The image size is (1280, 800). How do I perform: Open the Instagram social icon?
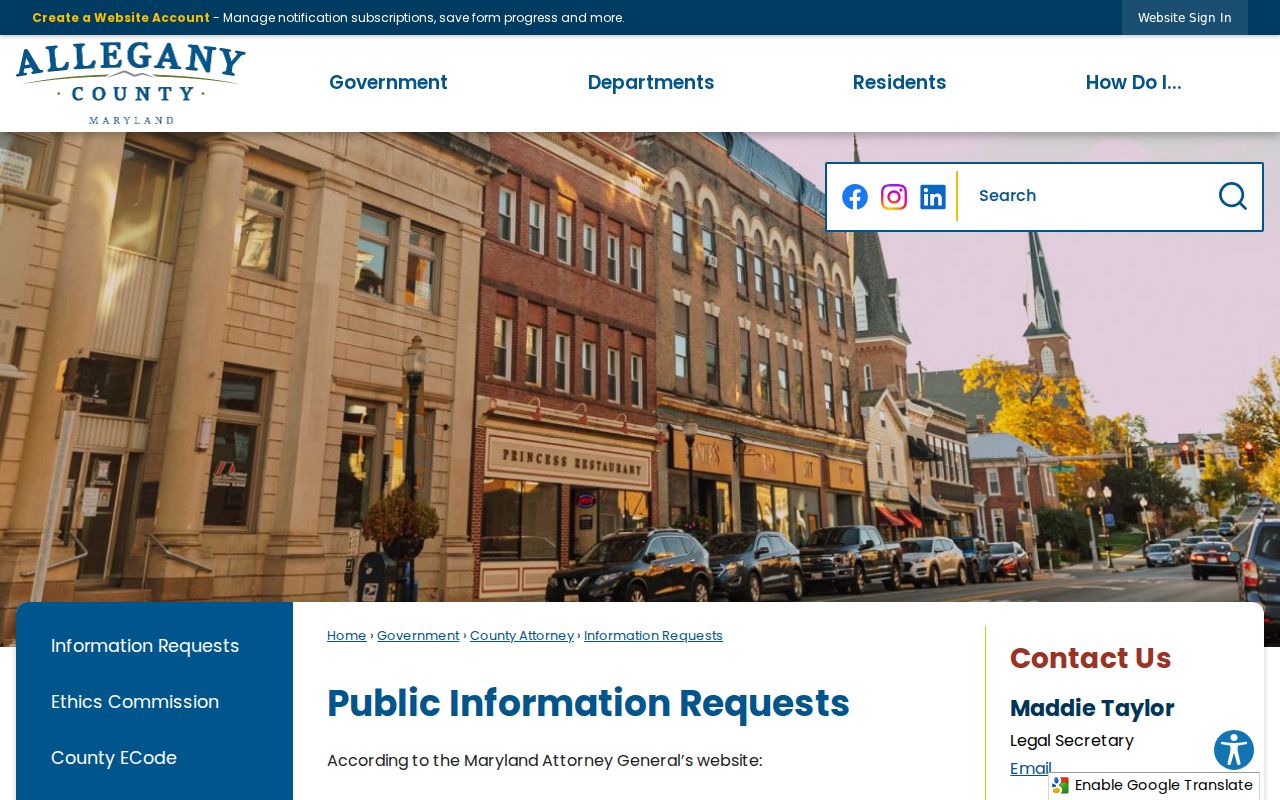[x=894, y=197]
